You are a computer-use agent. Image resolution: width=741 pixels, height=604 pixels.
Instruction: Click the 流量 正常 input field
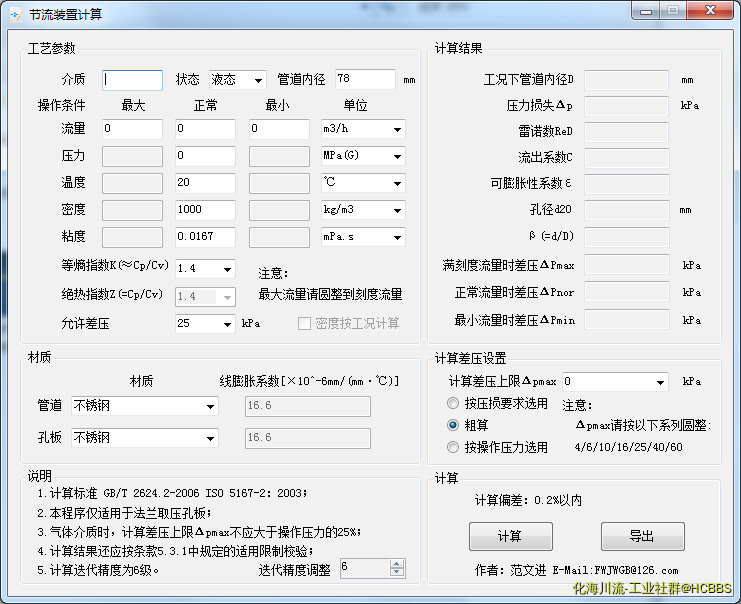tap(205, 129)
